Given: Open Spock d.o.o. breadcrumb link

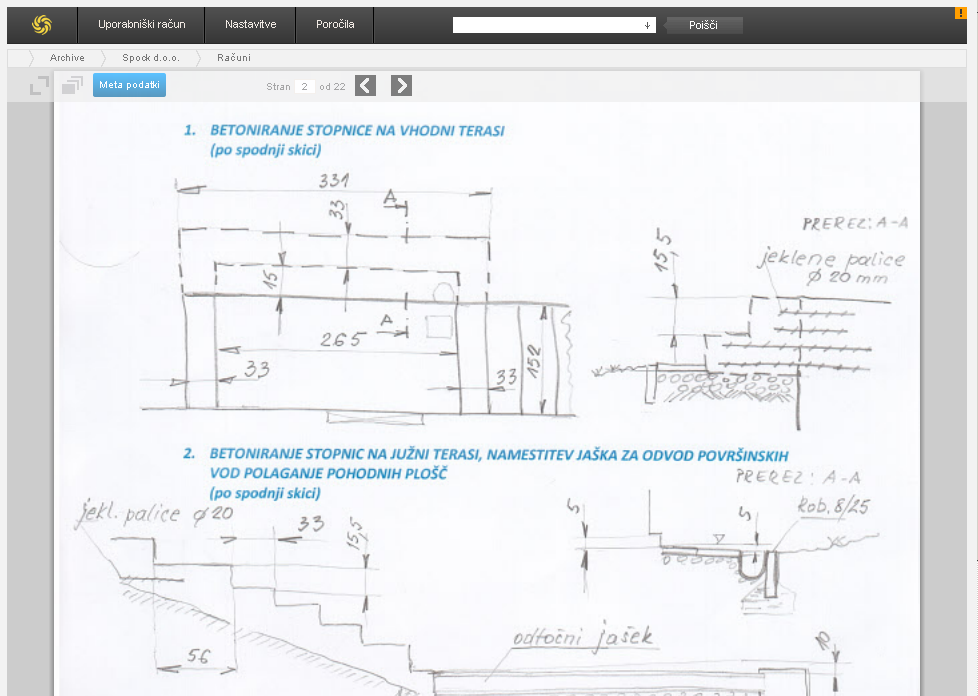Looking at the screenshot, I should [151, 58].
